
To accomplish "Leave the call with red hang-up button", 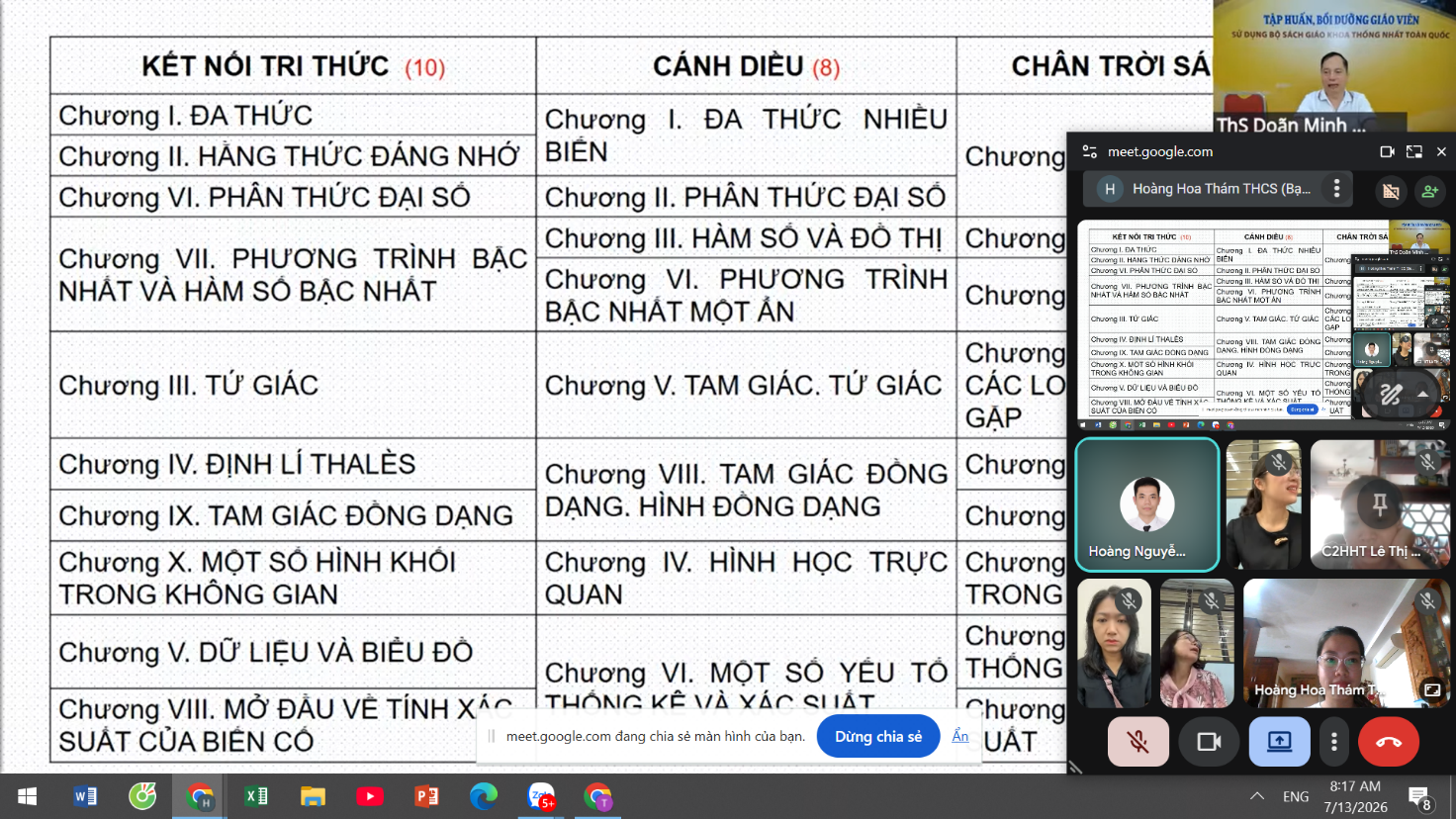I will click(x=1389, y=741).
